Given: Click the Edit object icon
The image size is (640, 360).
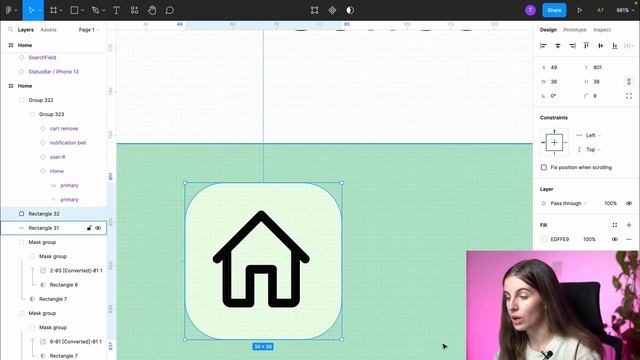Looking at the screenshot, I should pyautogui.click(x=314, y=10).
